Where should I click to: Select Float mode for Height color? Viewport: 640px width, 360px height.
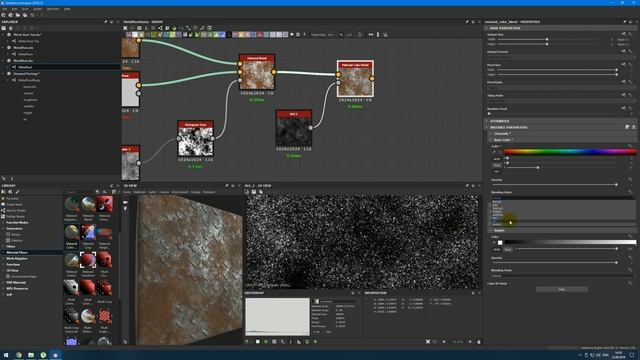[508, 249]
